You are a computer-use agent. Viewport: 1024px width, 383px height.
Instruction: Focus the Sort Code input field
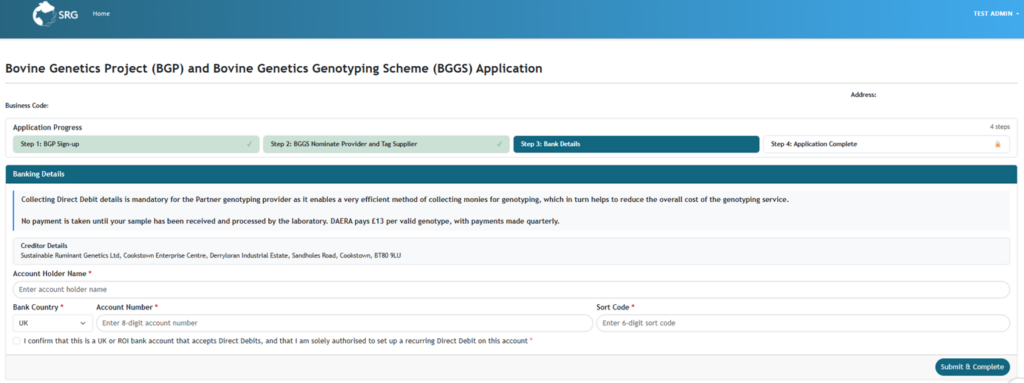pos(803,323)
